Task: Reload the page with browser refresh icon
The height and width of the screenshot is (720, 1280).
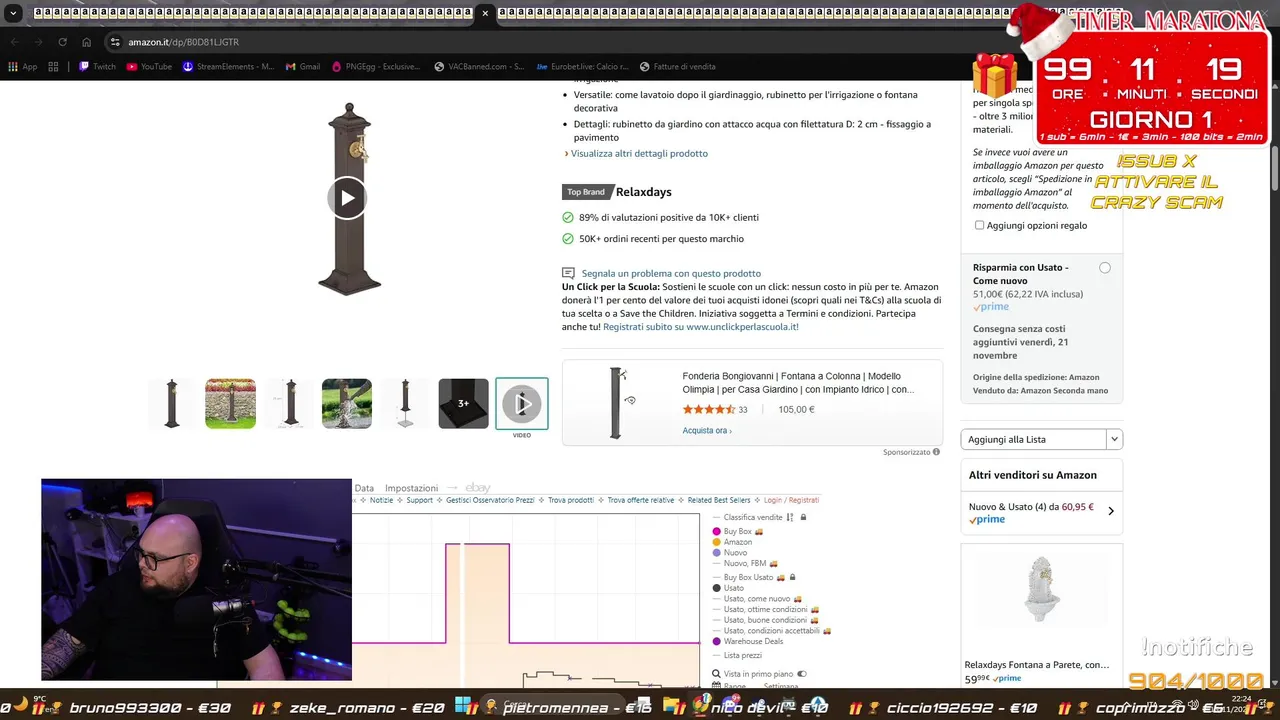Action: point(62,42)
